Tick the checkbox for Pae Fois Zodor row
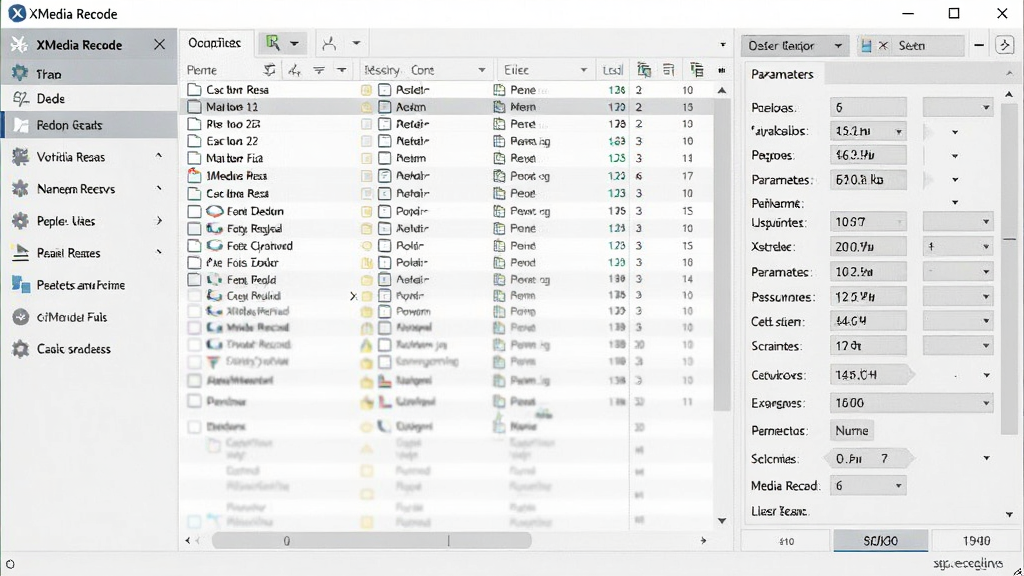The image size is (1024, 576). (194, 263)
